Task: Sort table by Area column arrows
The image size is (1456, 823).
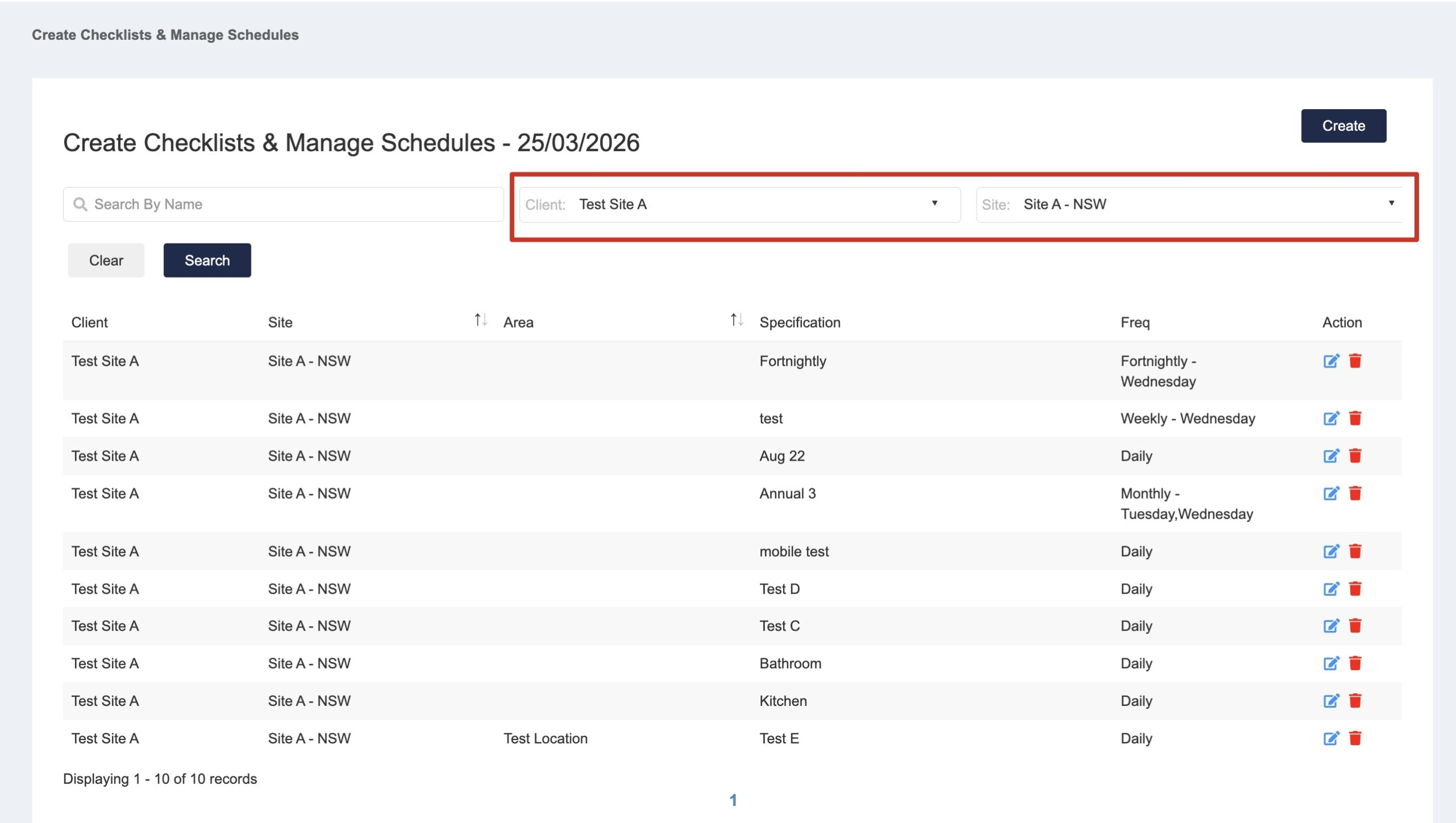Action: tap(737, 321)
